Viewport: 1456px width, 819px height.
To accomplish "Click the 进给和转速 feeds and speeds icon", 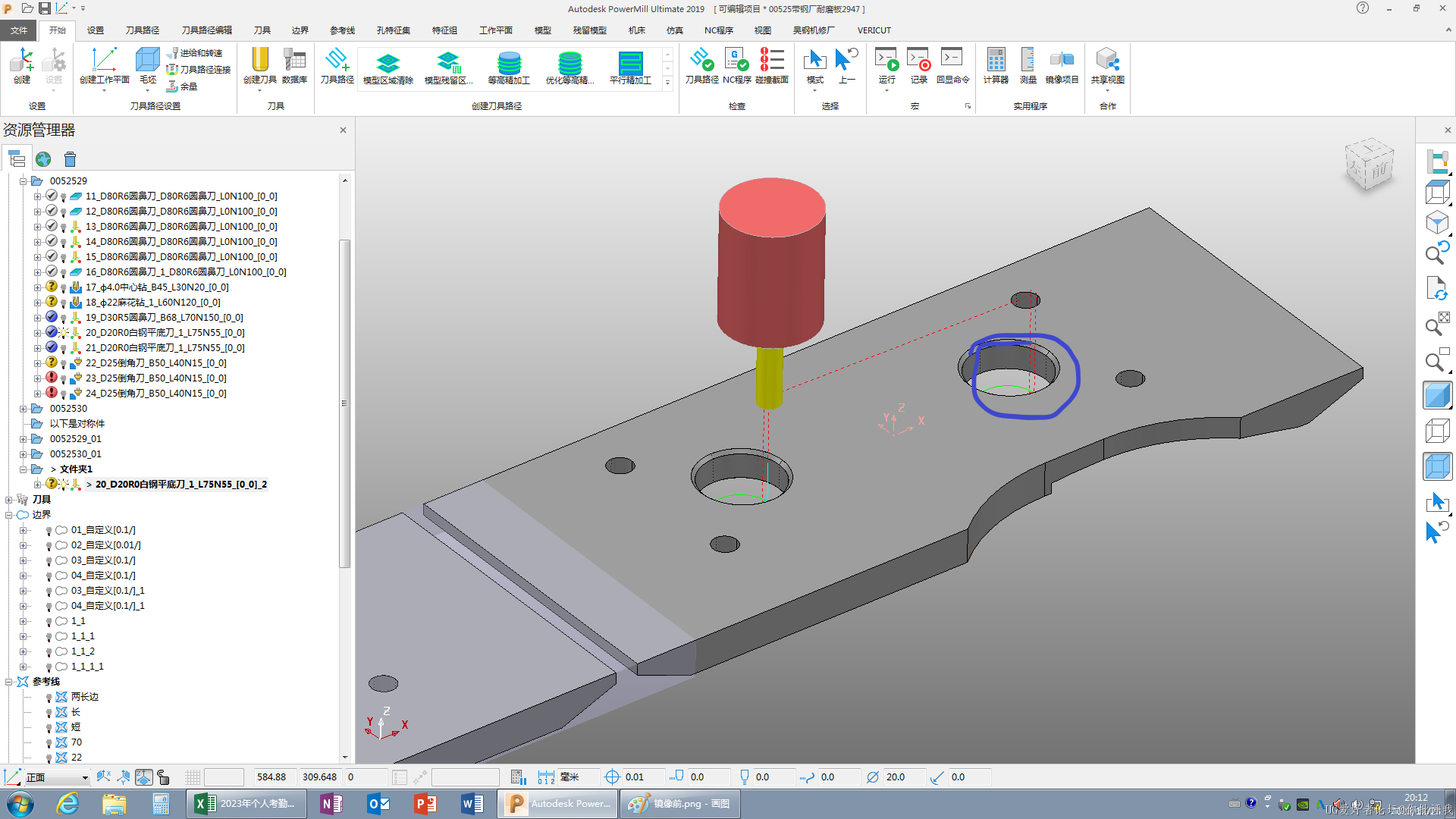I will pyautogui.click(x=195, y=53).
